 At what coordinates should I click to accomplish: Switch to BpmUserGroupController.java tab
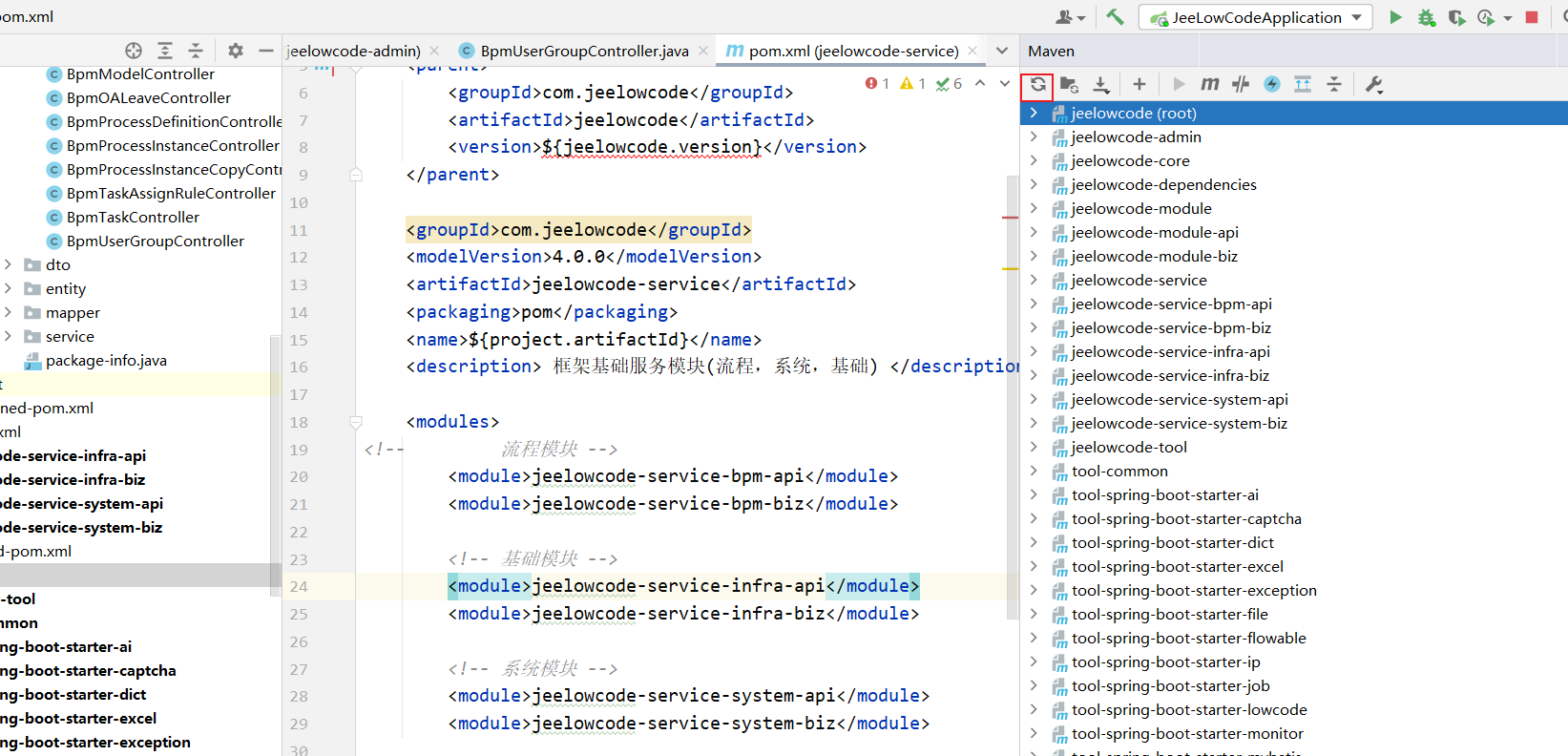(584, 51)
